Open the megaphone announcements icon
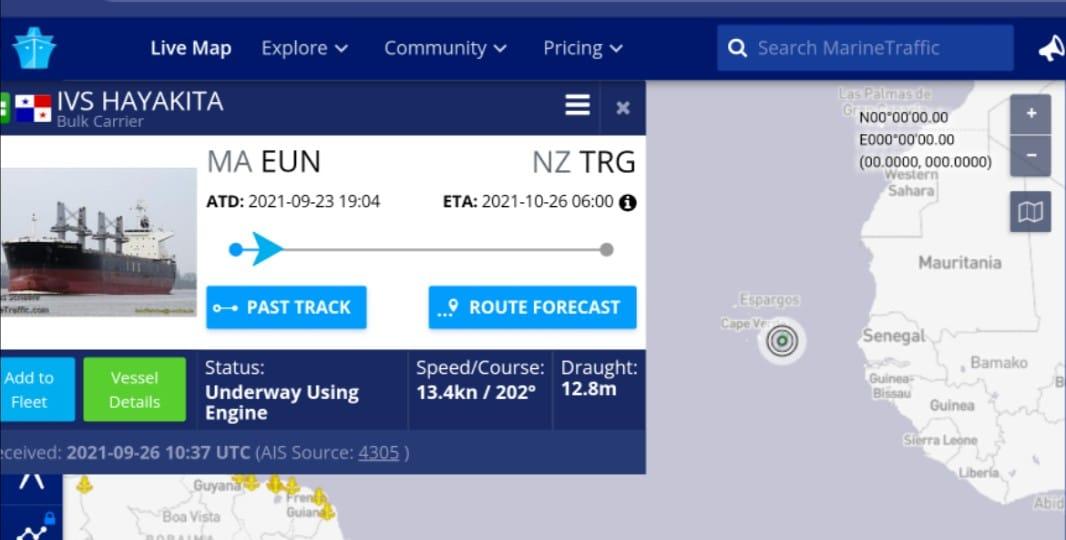The width and height of the screenshot is (1066, 540). (1051, 48)
